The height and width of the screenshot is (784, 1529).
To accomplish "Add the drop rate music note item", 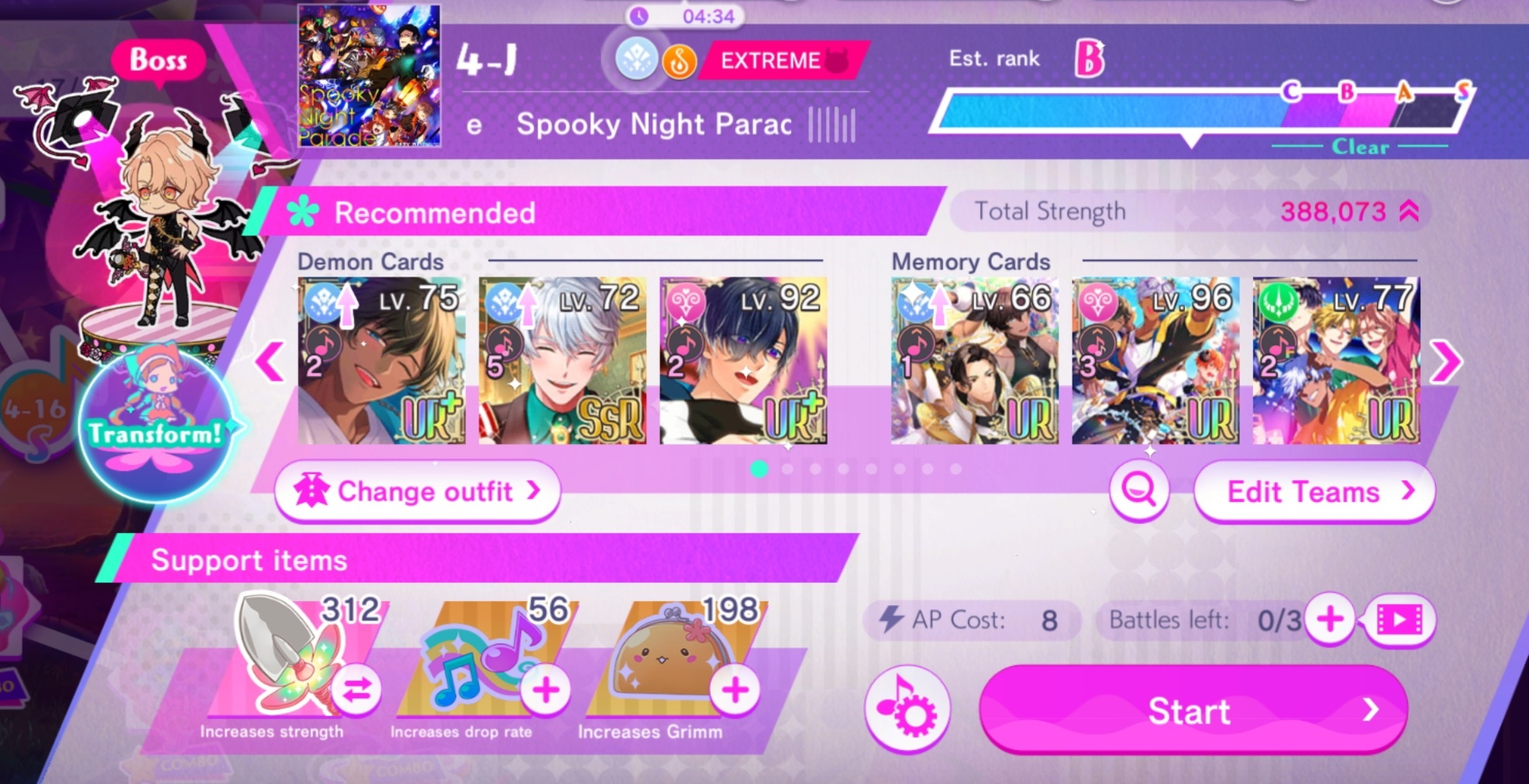I will 546,689.
